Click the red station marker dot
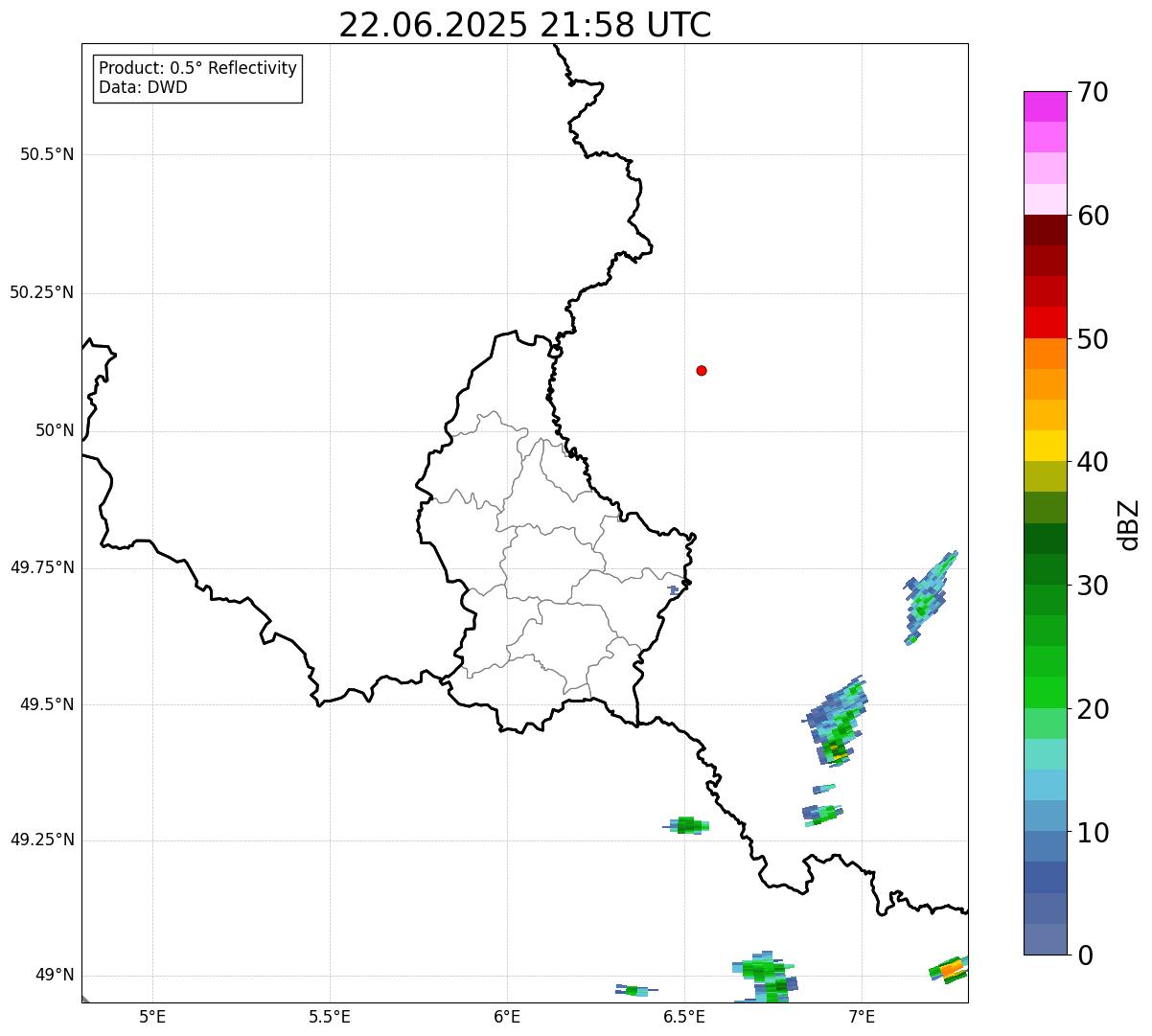Screen dimensions: 1152x1036 tap(702, 370)
